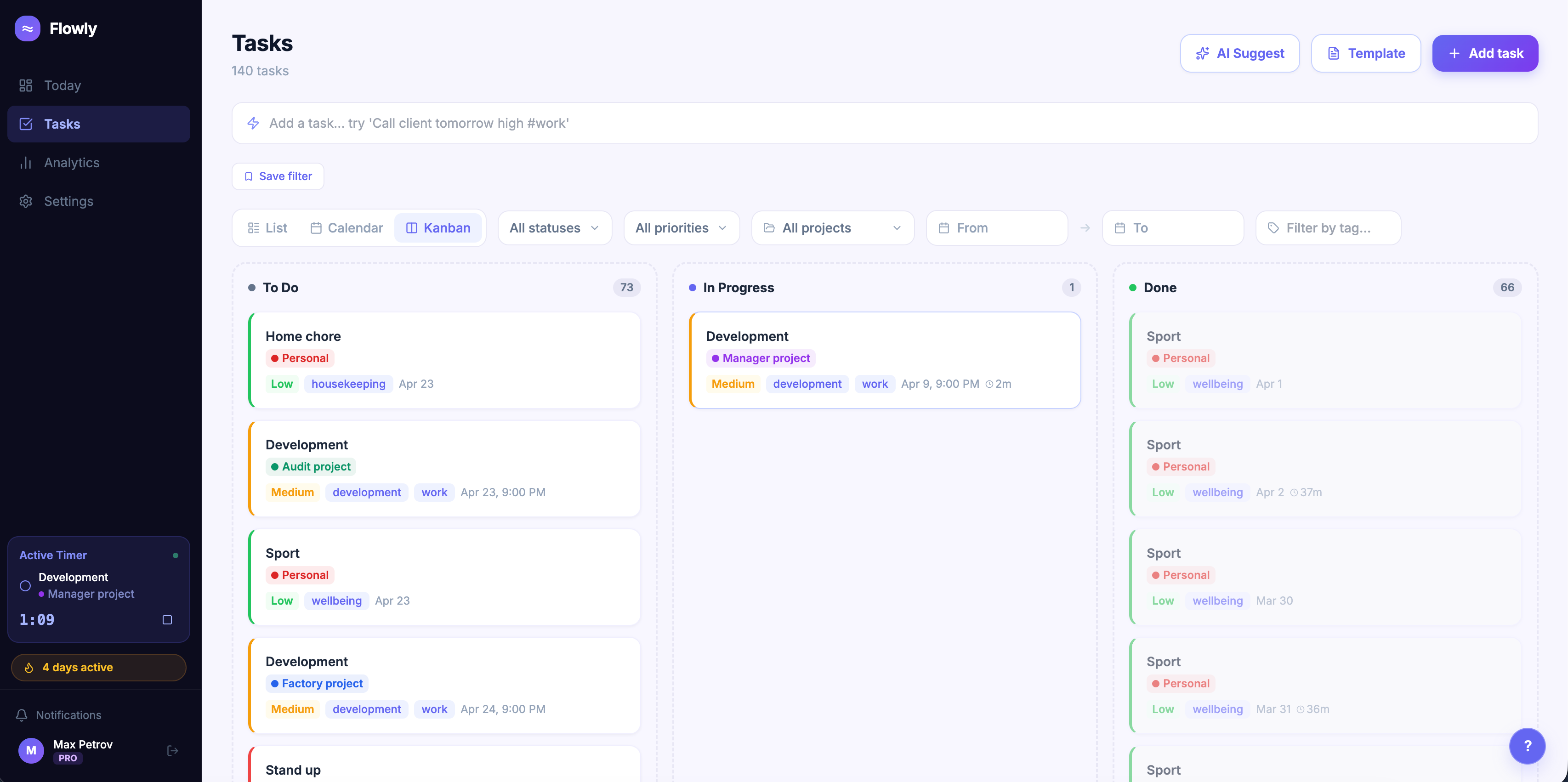Stop the active timer square icon
The width and height of the screenshot is (1568, 782).
[x=167, y=619]
